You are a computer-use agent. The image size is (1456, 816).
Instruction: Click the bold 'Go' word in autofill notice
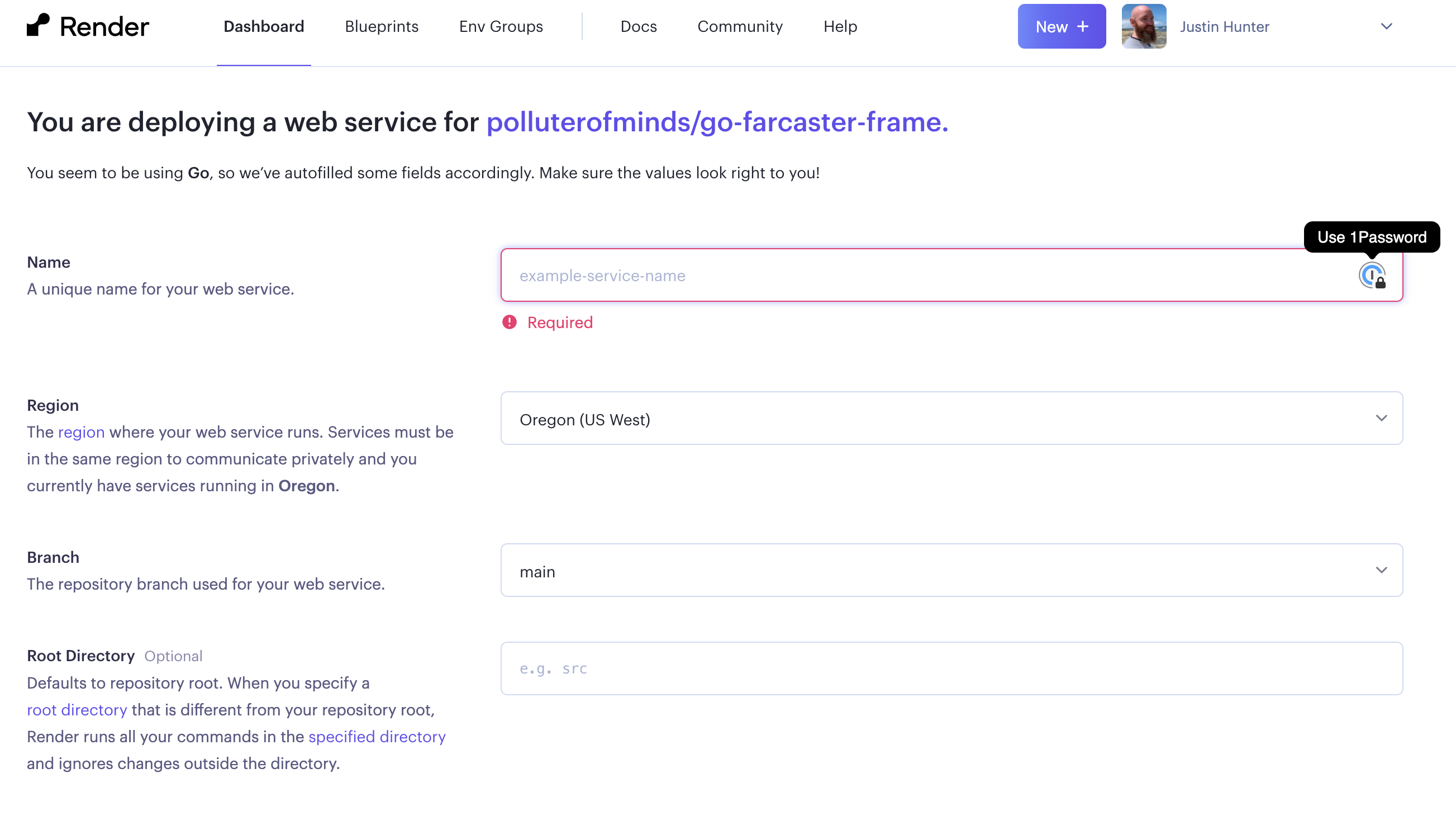tap(198, 173)
